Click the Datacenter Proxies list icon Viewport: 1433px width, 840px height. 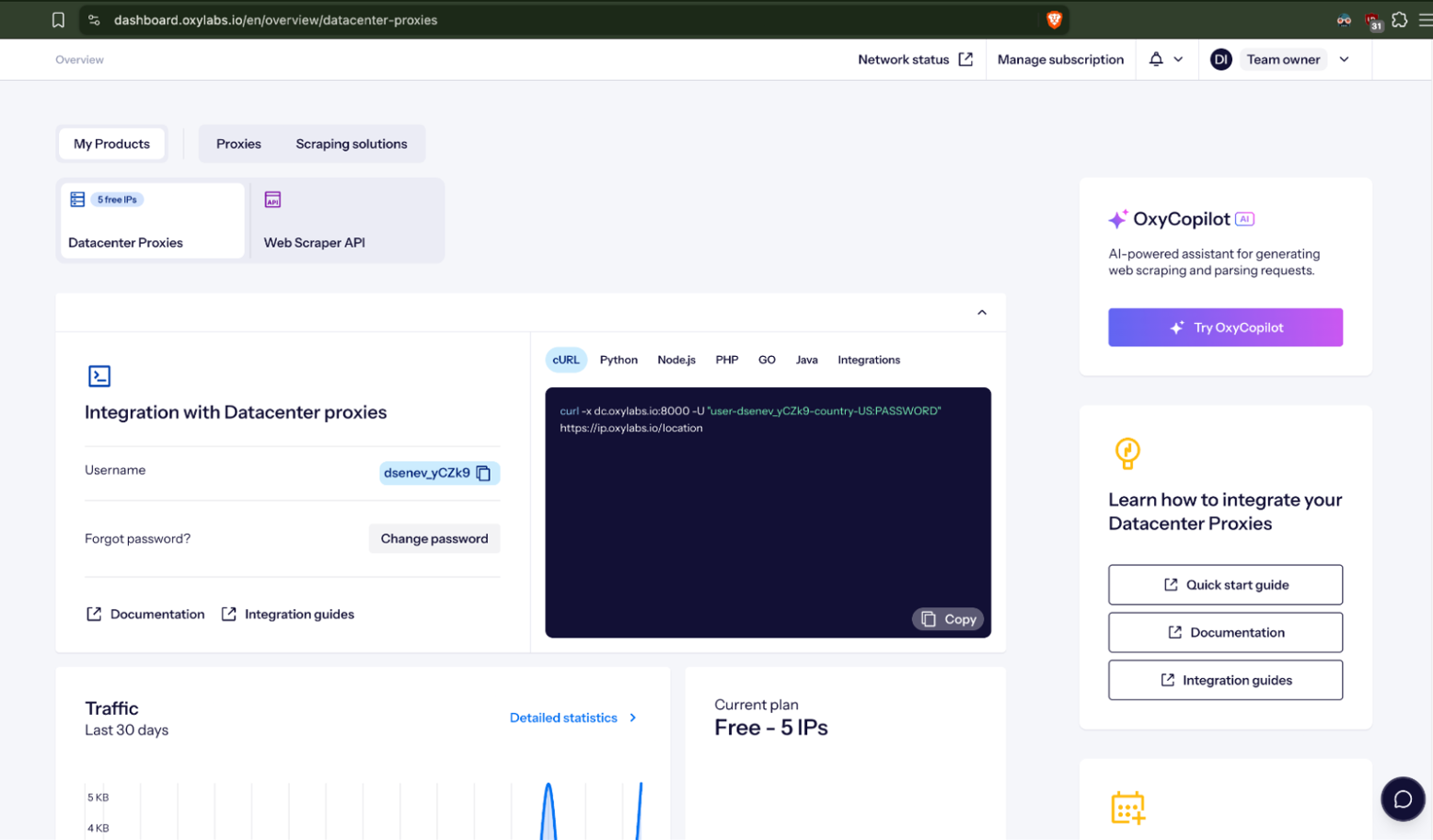[77, 199]
